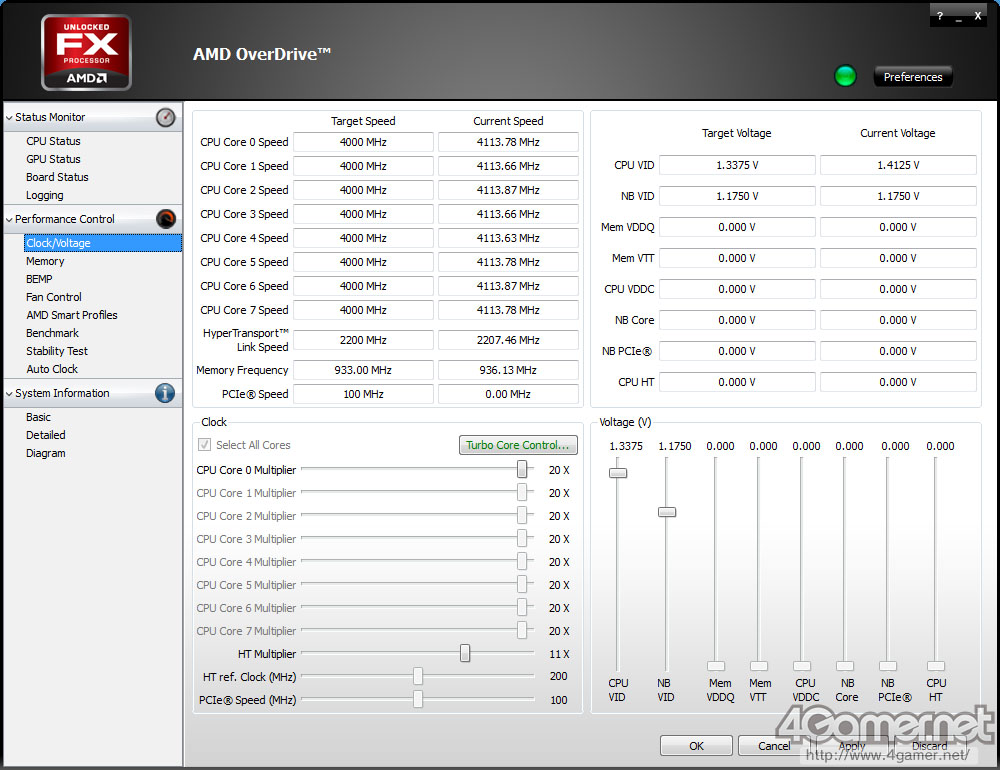Click the green status indicator light
This screenshot has width=1000, height=770.
(845, 76)
